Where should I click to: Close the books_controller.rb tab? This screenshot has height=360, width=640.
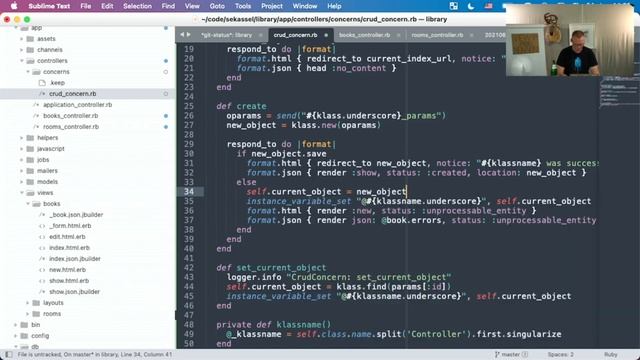pos(398,35)
